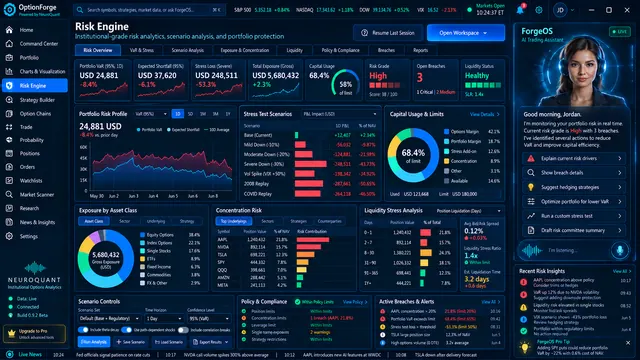Switch to VaR & Stress tab

tap(142, 50)
